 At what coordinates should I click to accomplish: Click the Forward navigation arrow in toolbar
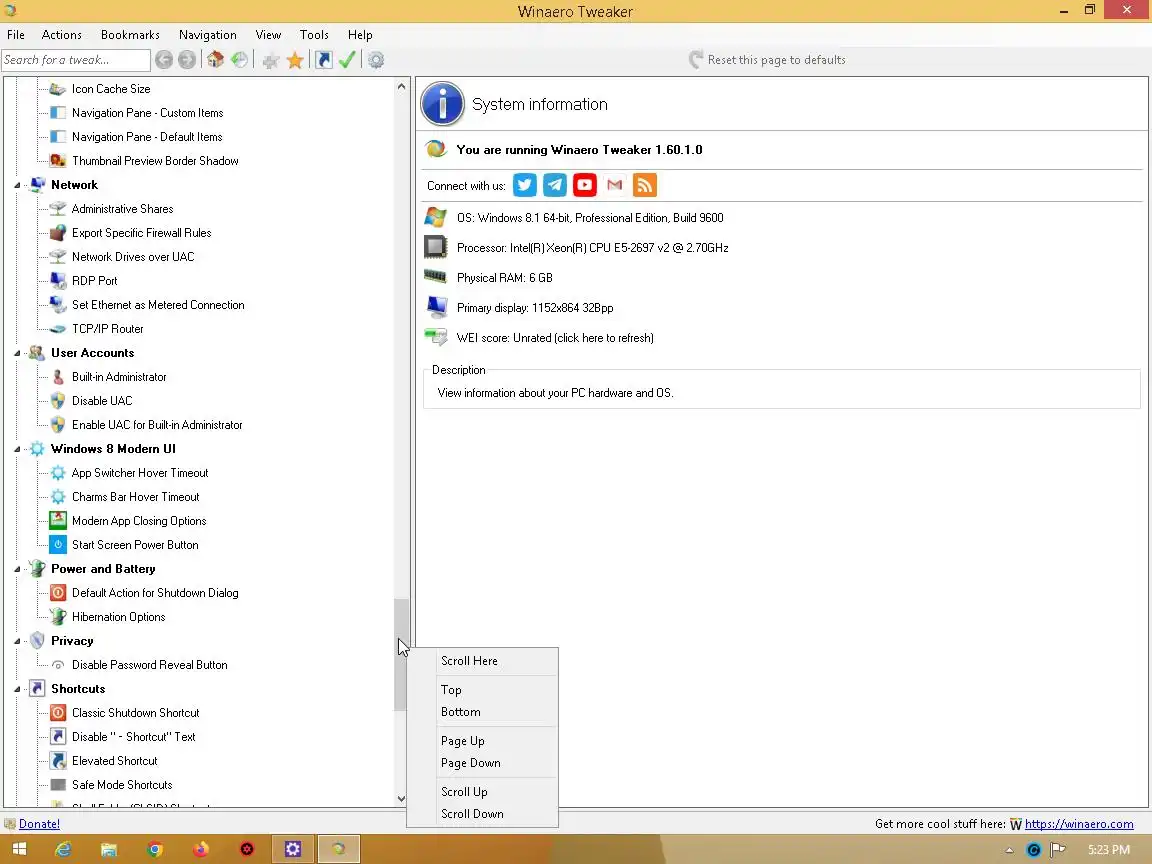click(x=187, y=60)
